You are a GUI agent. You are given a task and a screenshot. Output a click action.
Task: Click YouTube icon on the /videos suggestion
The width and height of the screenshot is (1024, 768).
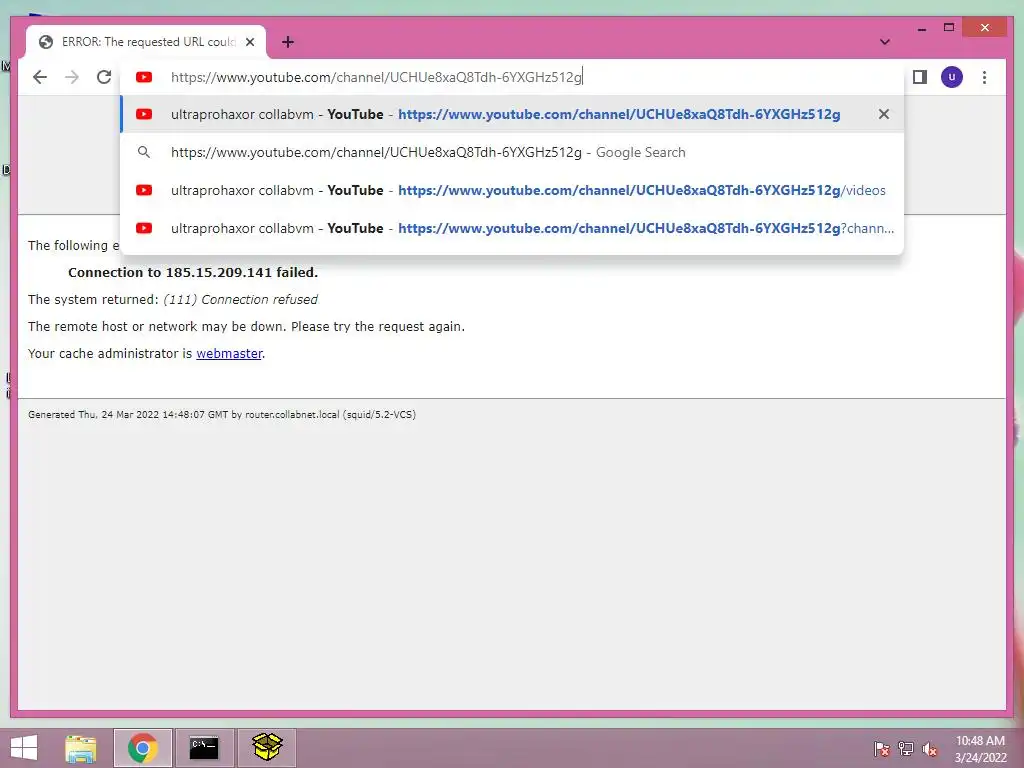pos(144,190)
